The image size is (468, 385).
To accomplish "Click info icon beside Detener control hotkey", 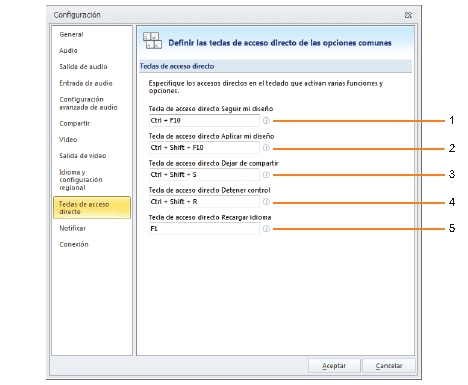I will [x=266, y=202].
